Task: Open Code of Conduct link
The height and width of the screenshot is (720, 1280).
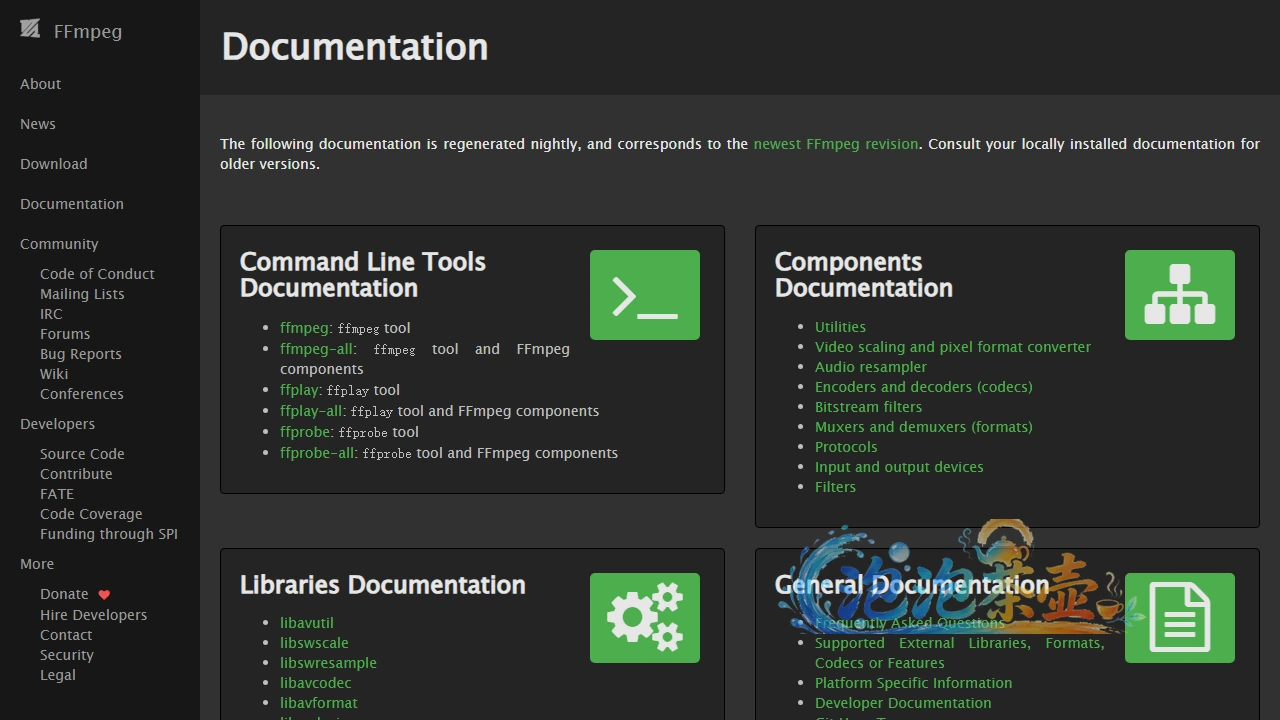Action: (x=97, y=274)
